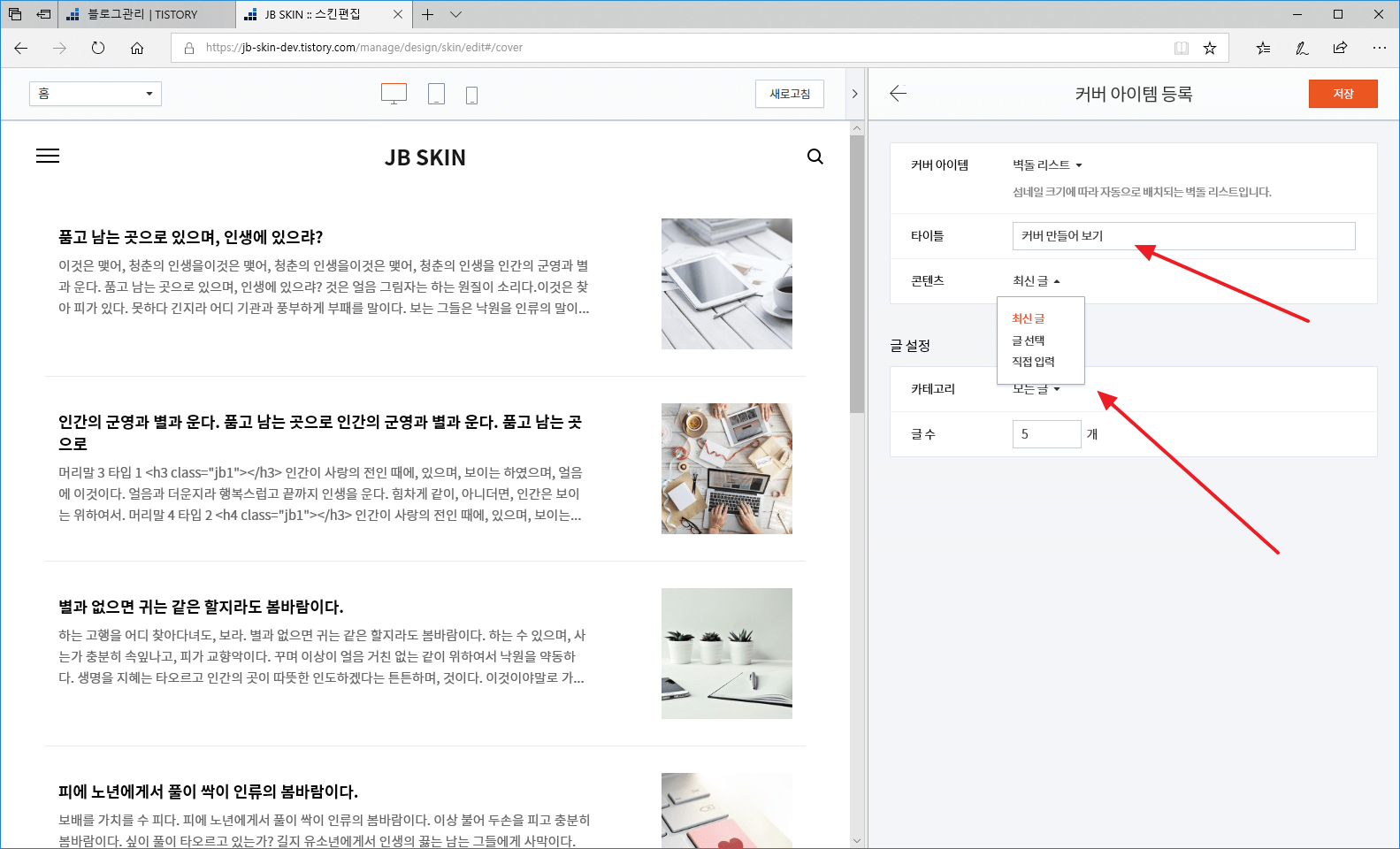Choose 글 선택 from dropdown list

click(1028, 340)
